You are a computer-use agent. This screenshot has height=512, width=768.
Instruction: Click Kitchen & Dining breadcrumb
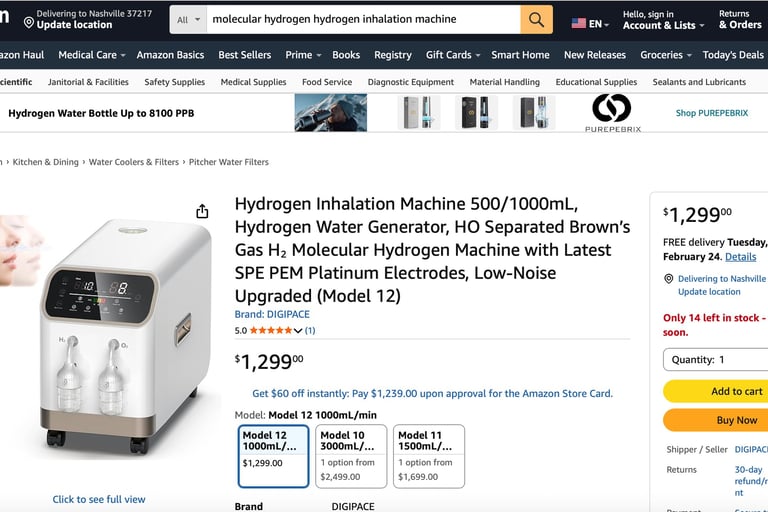coord(46,162)
